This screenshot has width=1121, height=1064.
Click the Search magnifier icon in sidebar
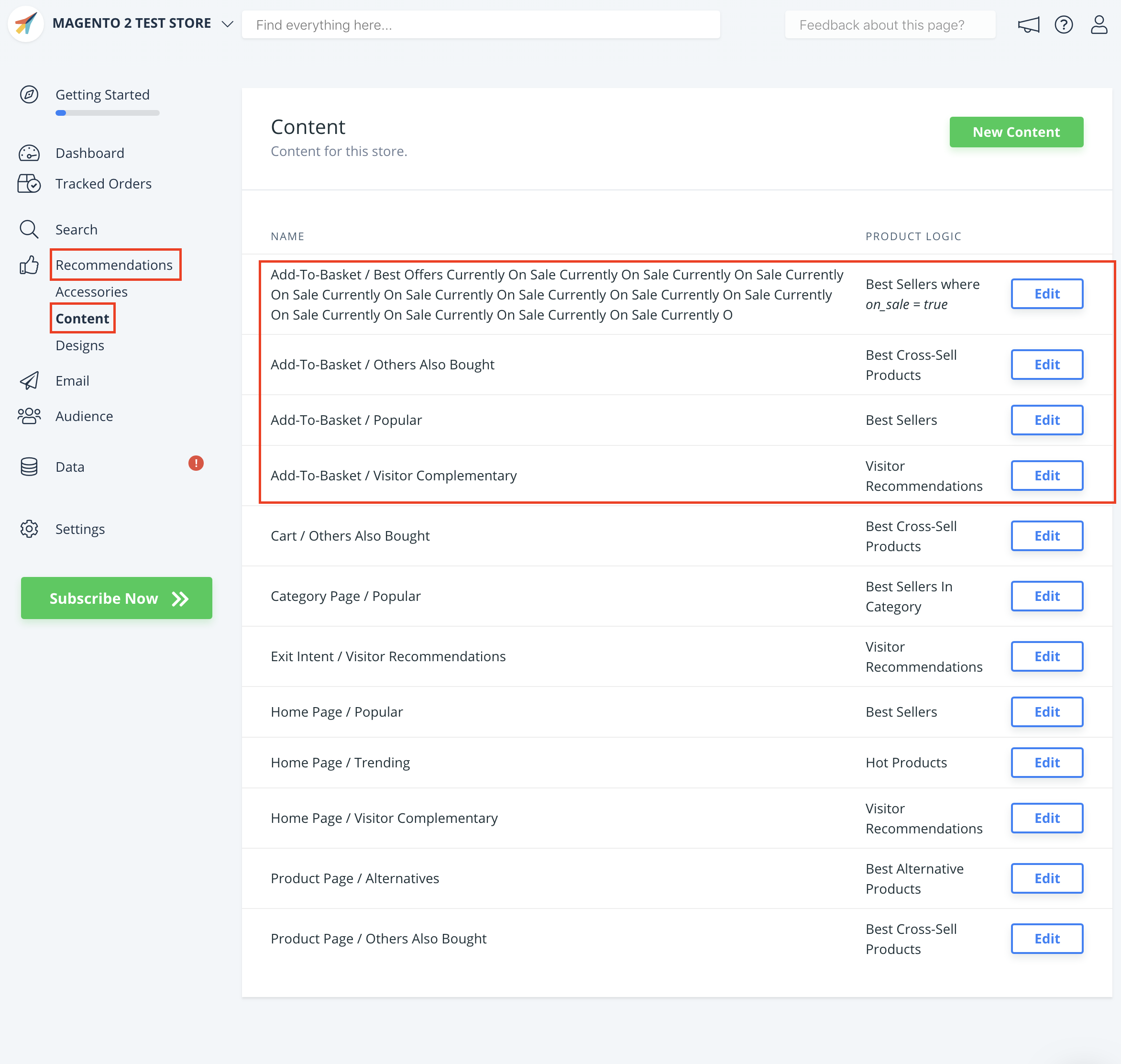pyautogui.click(x=29, y=229)
